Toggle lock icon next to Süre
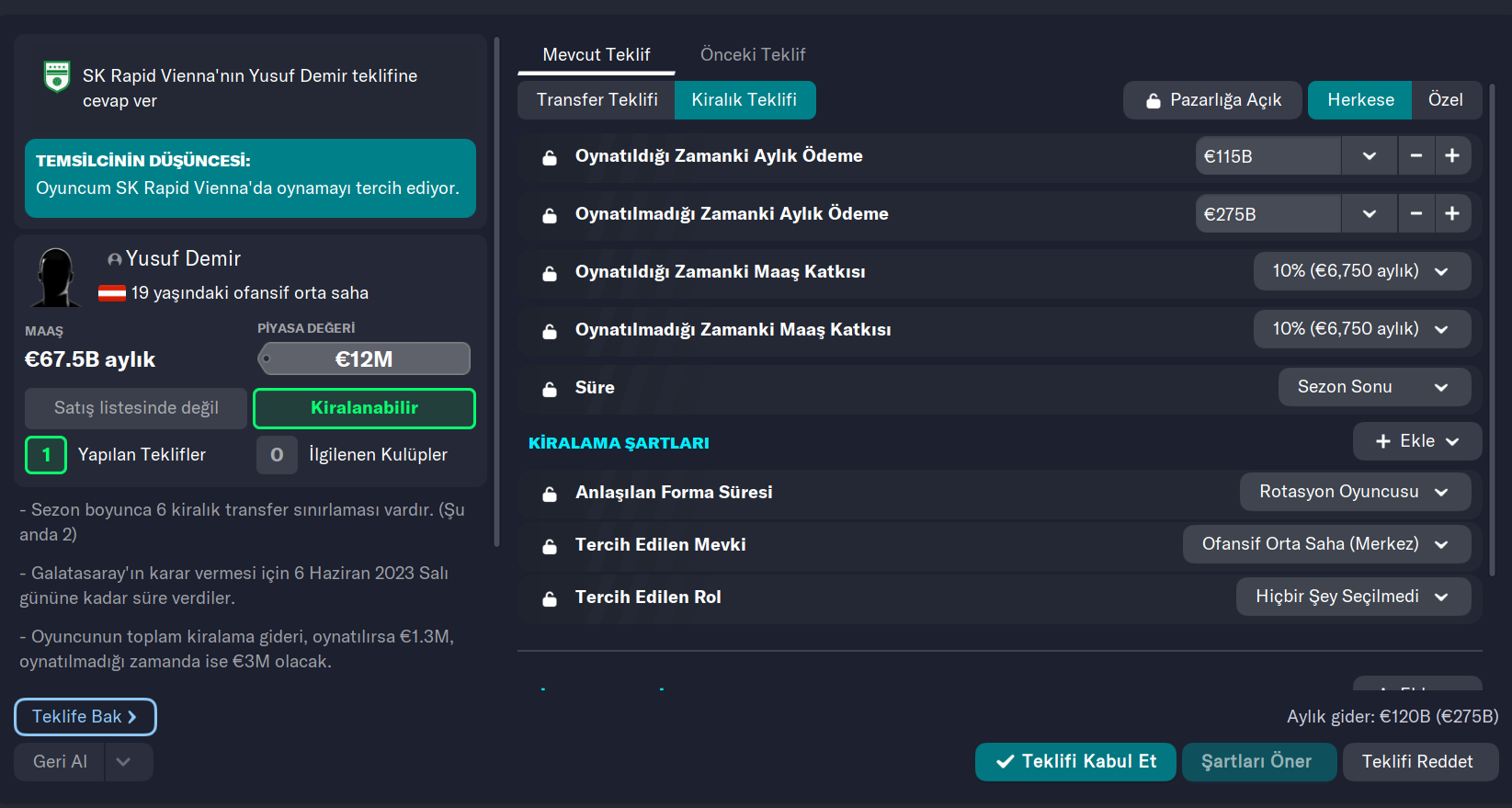Viewport: 1512px width, 808px height. 550,389
